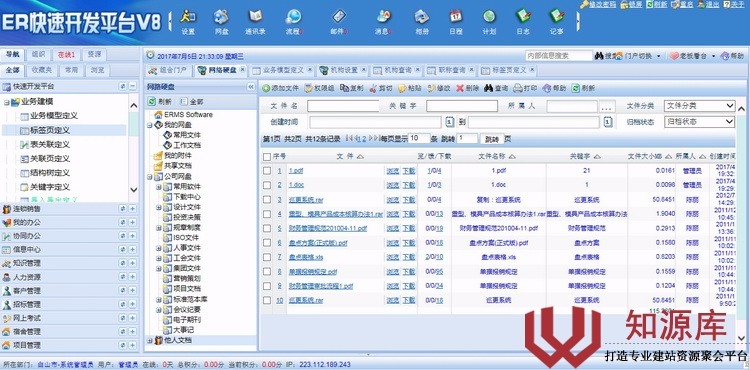This screenshot has height=370, width=750.
Task: Click the red 删除 delete toolbar button
Action: coord(468,88)
